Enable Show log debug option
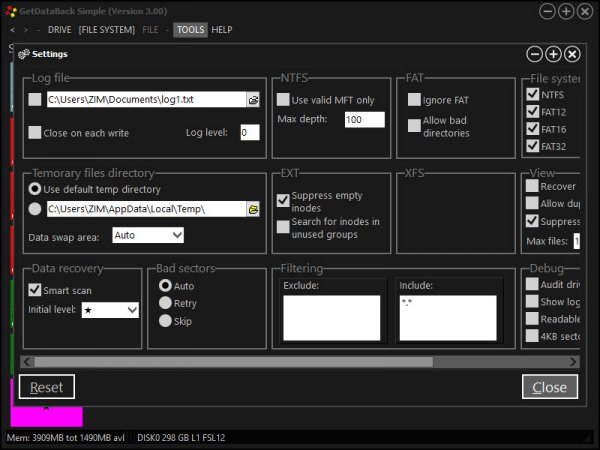Screen dimensions: 600x450 532,301
